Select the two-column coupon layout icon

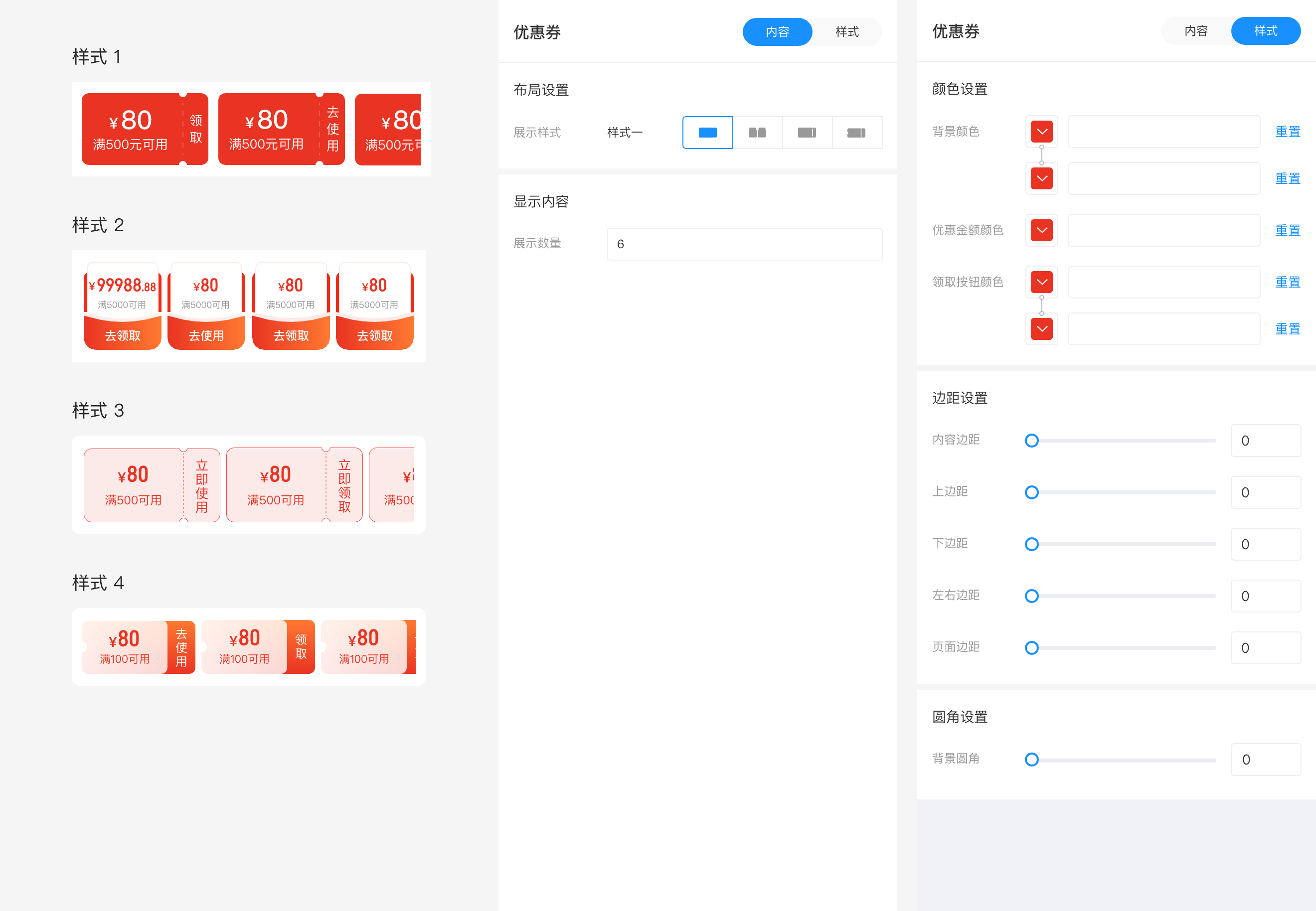pos(758,132)
